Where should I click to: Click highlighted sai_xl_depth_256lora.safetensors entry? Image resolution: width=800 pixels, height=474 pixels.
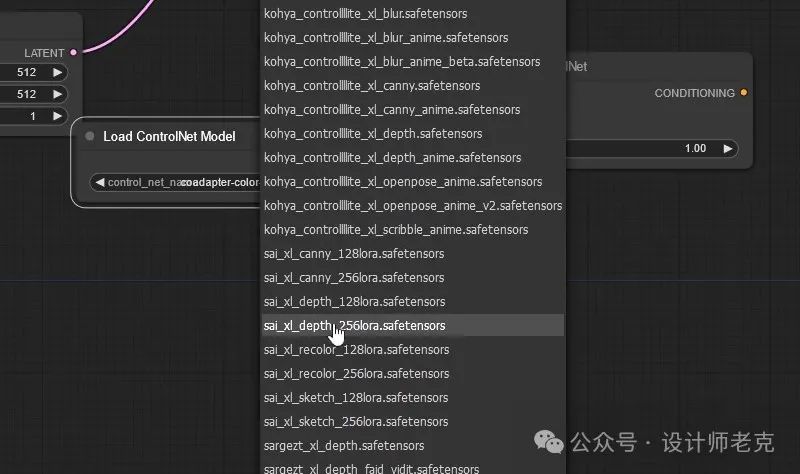(x=412, y=326)
